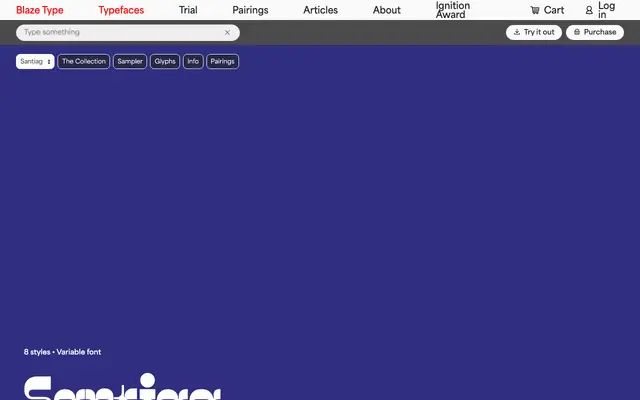
Task: Navigate to Pairings in top nav
Action: click(x=250, y=10)
